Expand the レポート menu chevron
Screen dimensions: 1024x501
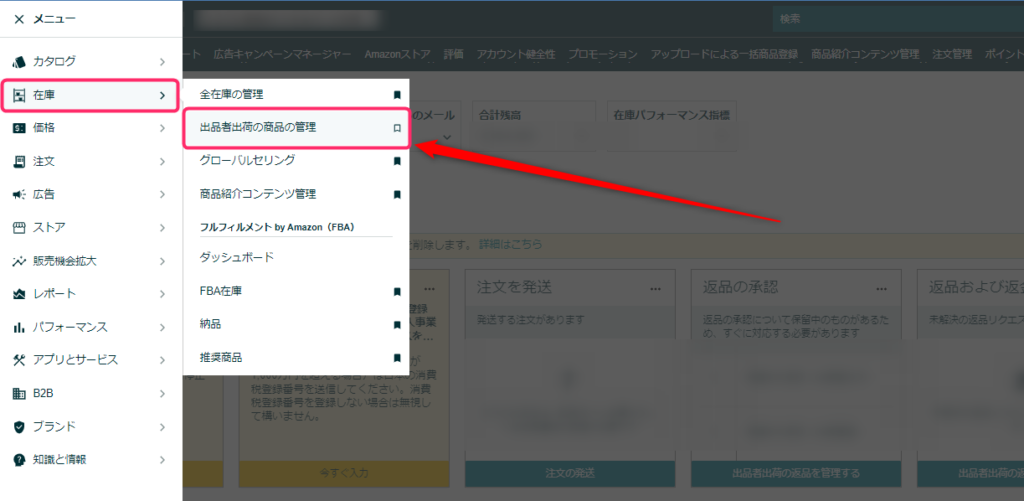coord(163,294)
